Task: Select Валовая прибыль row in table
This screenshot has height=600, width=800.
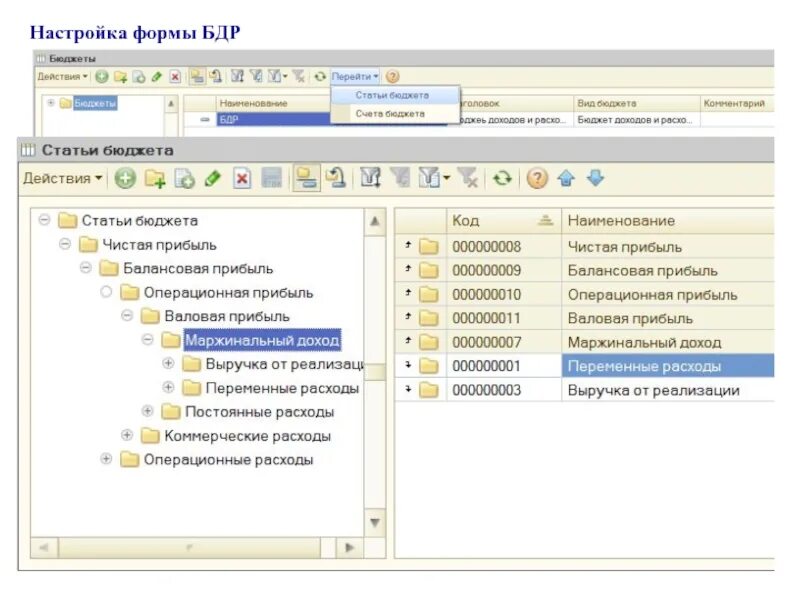Action: pos(584,318)
